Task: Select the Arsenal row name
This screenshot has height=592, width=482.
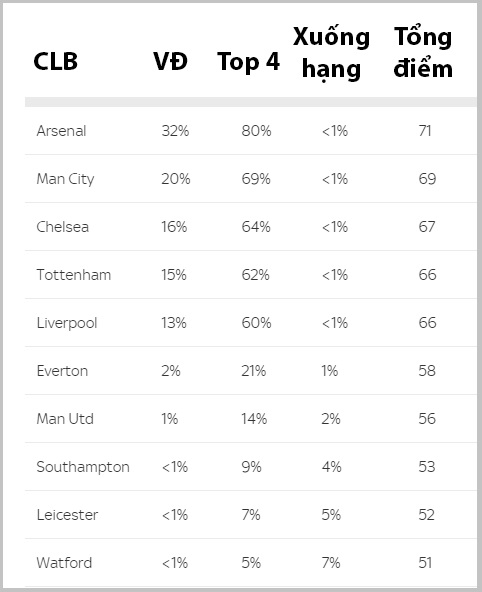Action: pos(62,131)
